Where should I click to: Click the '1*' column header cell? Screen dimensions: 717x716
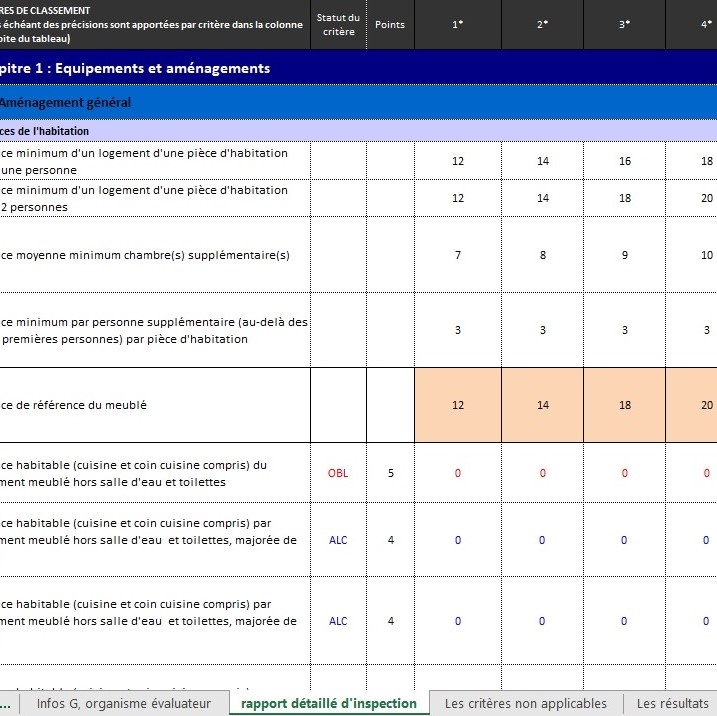(x=458, y=24)
